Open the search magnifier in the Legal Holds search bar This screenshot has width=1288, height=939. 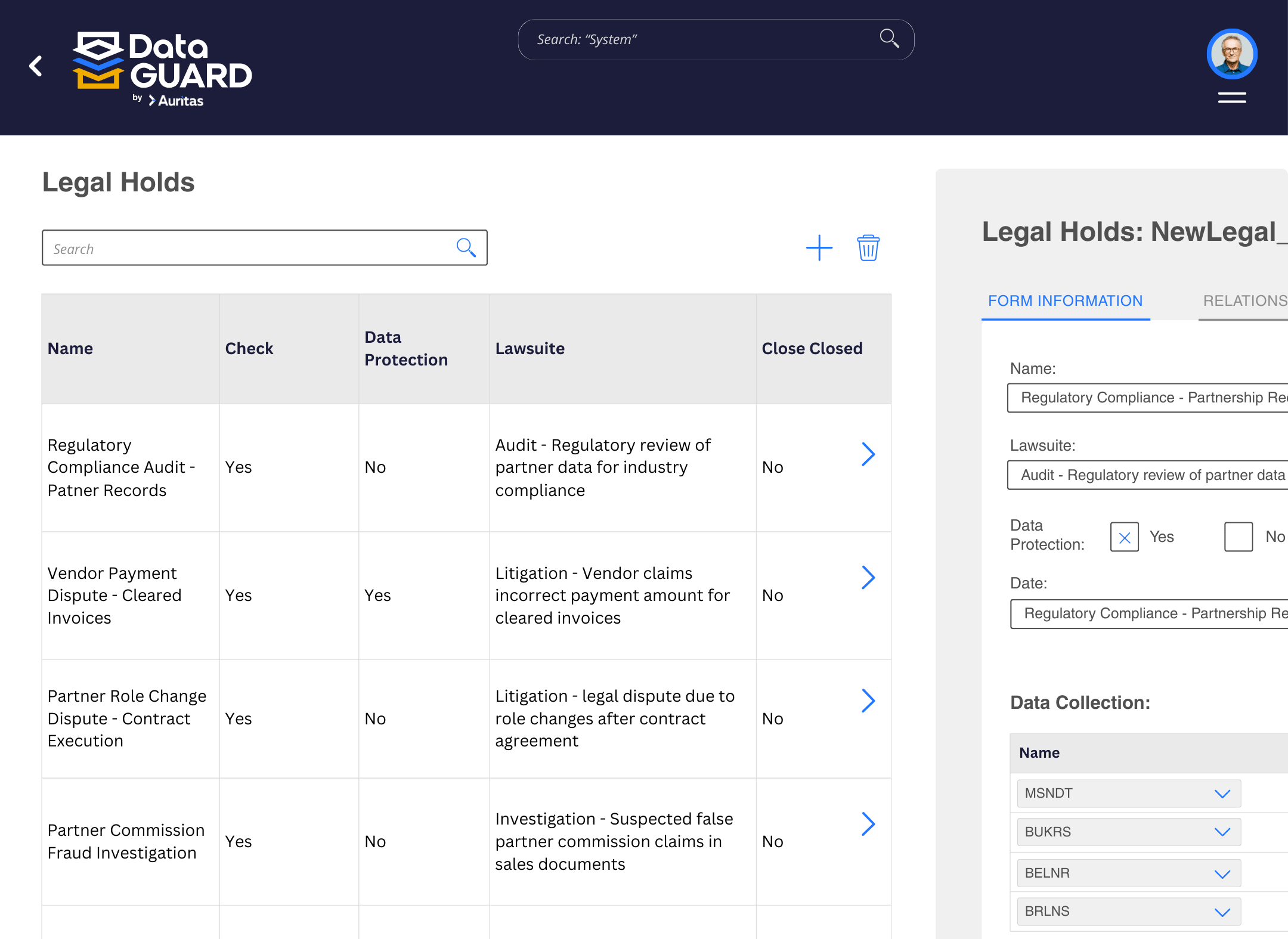click(x=466, y=247)
